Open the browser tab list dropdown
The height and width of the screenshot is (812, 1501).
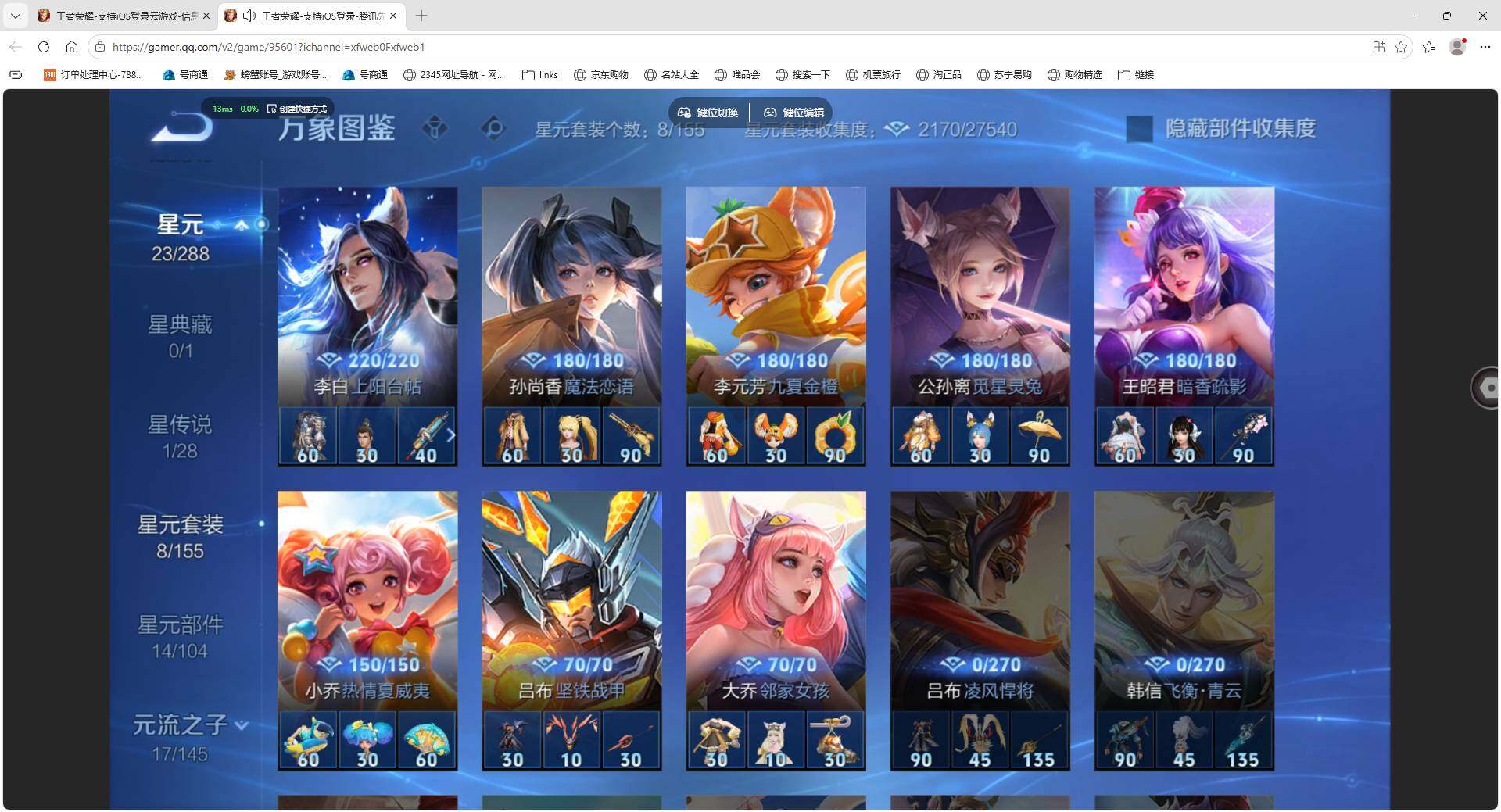(15, 16)
